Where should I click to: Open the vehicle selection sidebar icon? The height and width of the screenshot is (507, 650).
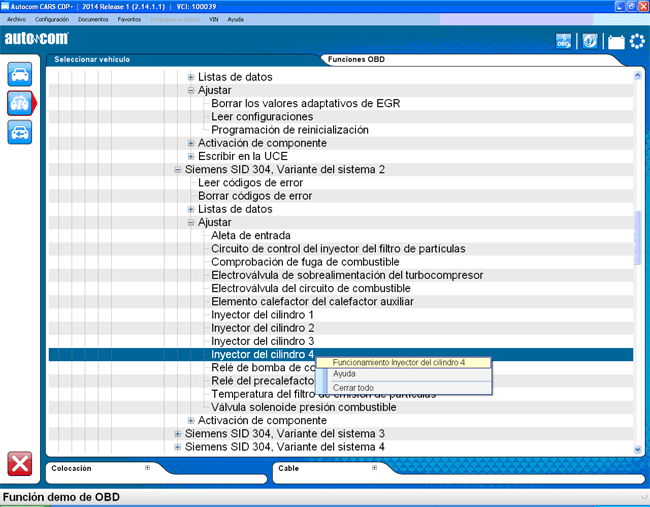point(19,75)
